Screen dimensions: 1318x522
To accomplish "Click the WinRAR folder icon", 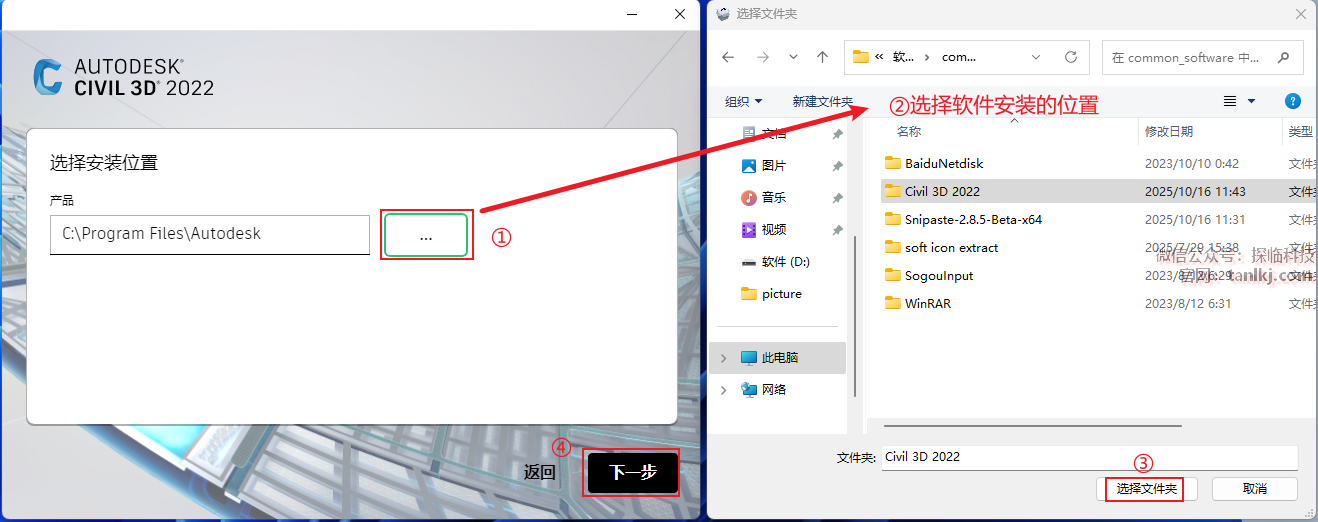I will click(x=893, y=303).
